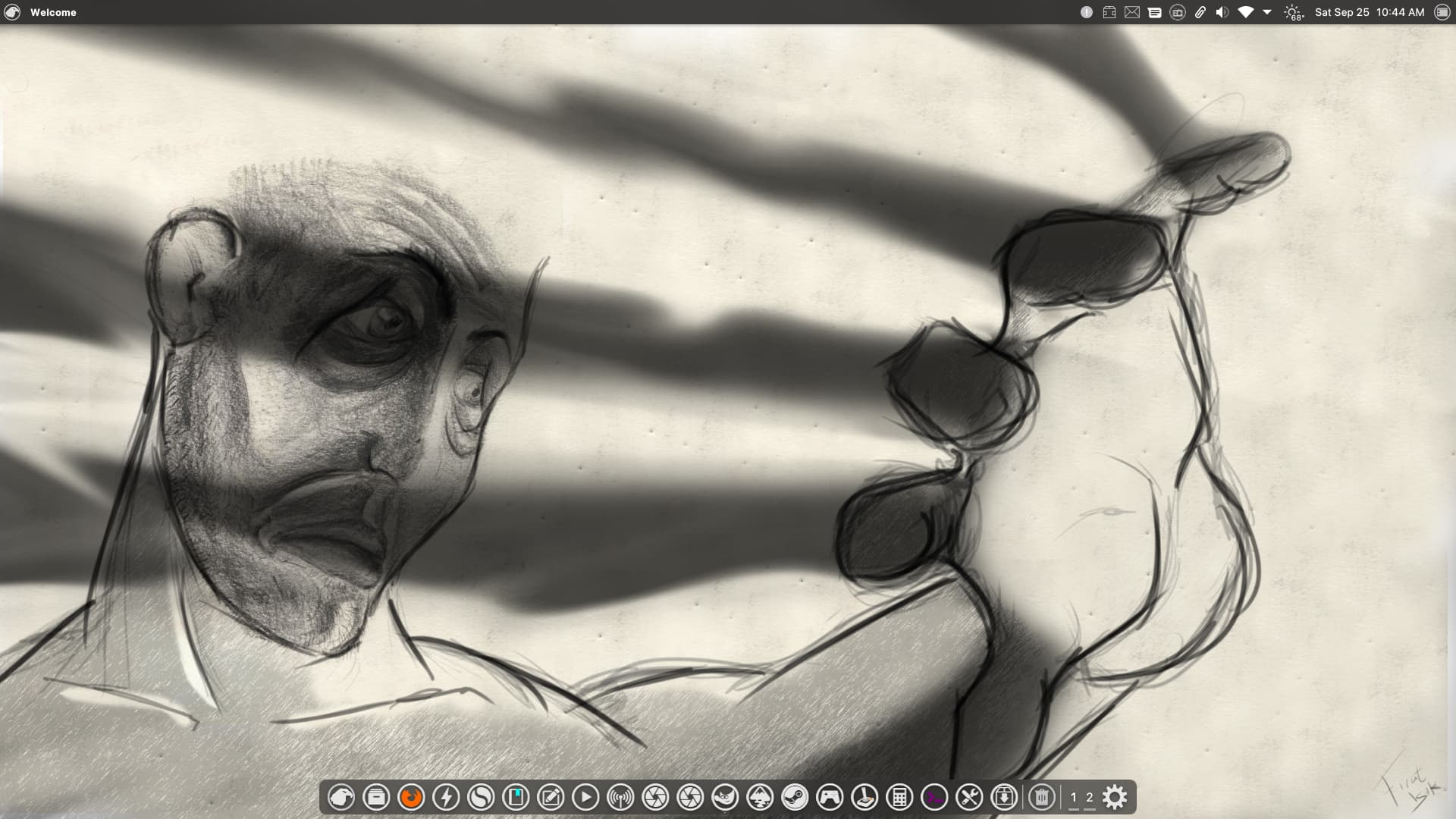Open the media player play icon
The width and height of the screenshot is (1456, 819).
coord(585,797)
